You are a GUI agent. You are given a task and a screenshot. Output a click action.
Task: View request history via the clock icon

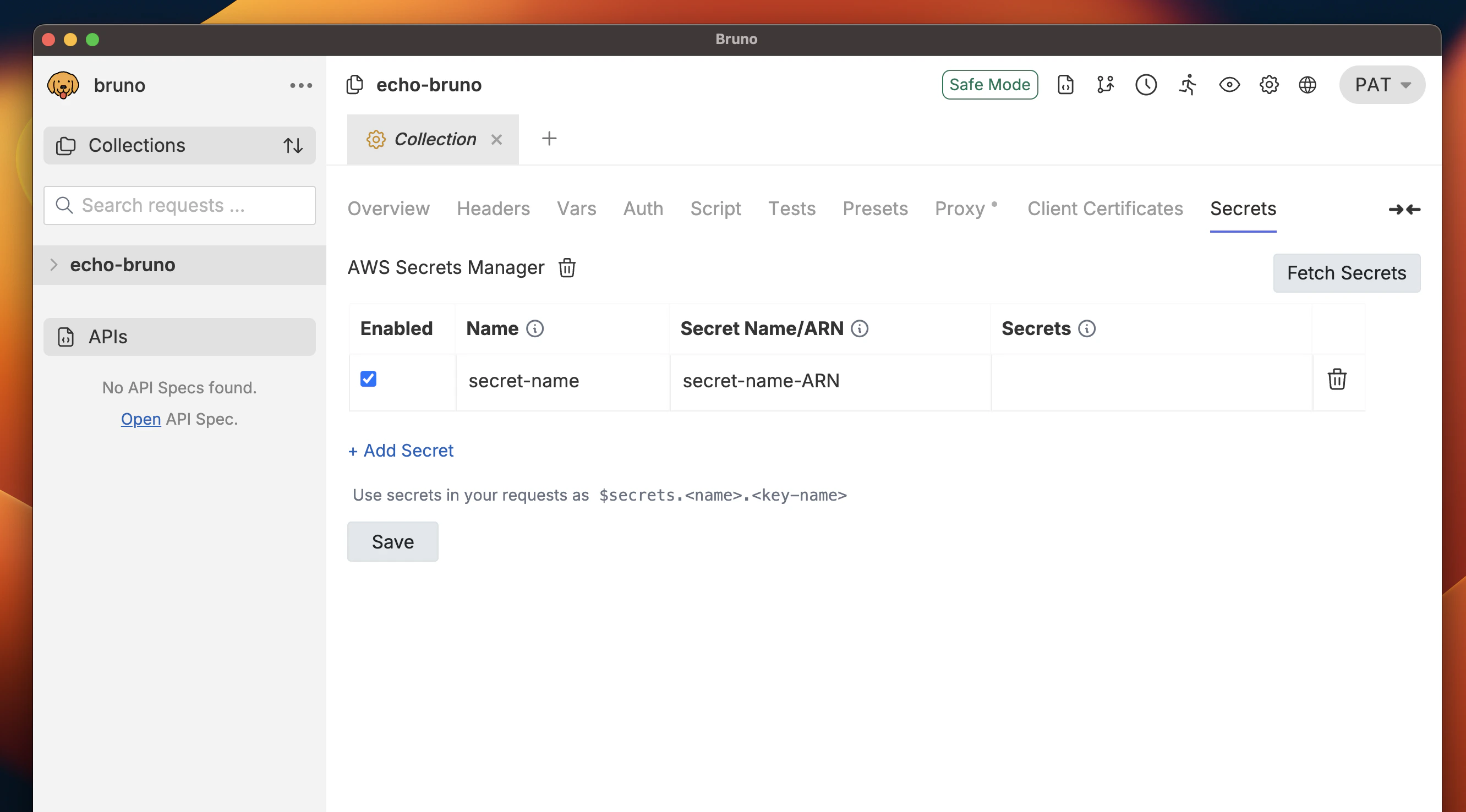(1146, 84)
